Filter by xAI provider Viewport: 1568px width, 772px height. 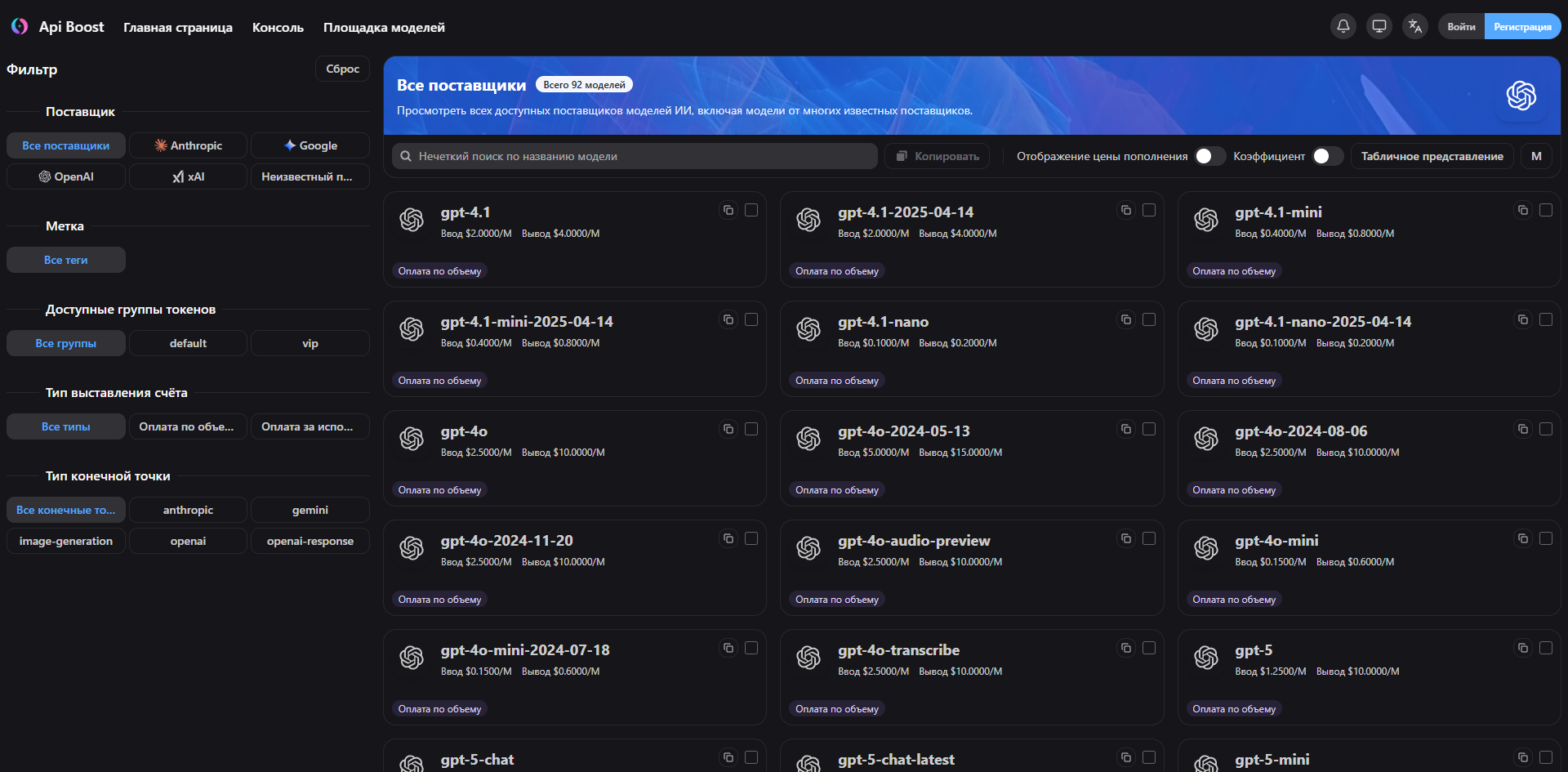click(188, 176)
